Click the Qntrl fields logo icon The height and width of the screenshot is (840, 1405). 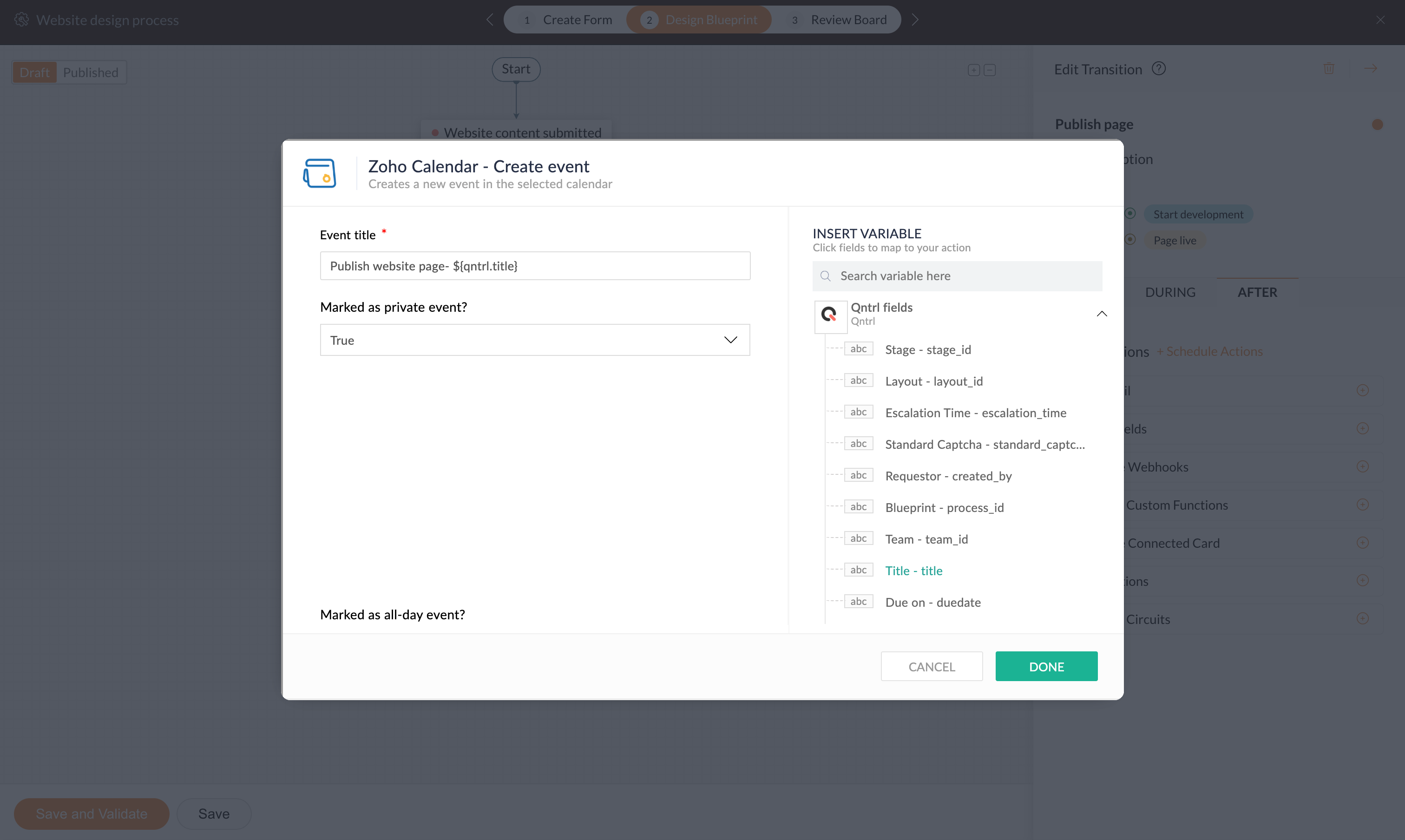click(829, 314)
